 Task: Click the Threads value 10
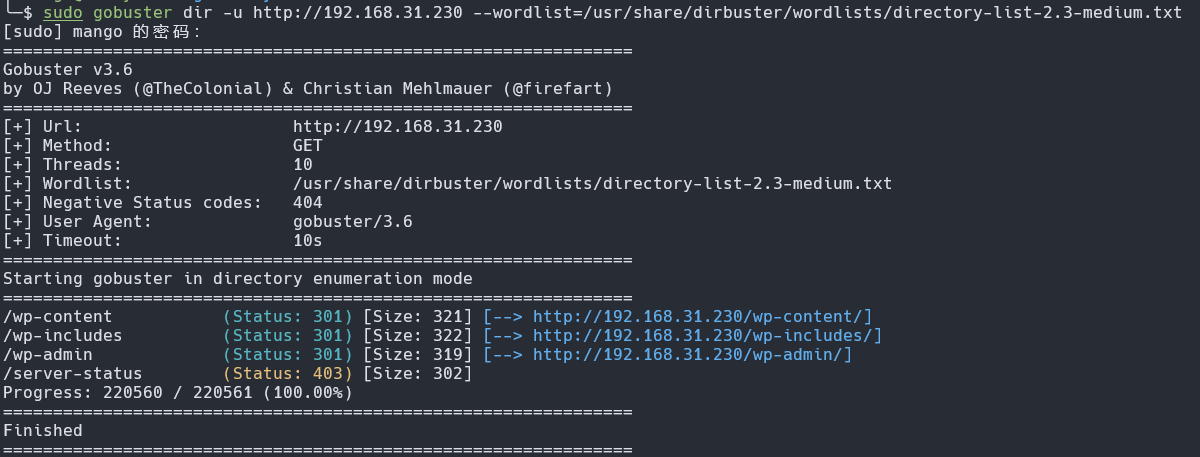(303, 165)
